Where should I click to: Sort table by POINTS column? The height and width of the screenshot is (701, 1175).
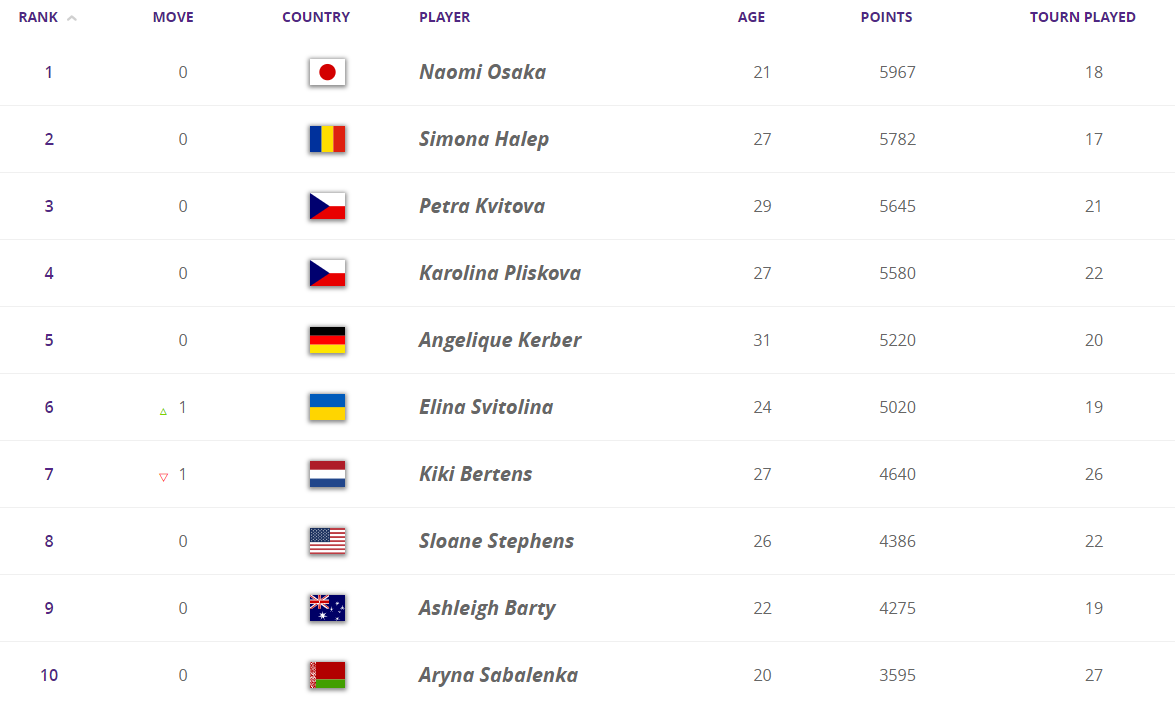point(886,17)
